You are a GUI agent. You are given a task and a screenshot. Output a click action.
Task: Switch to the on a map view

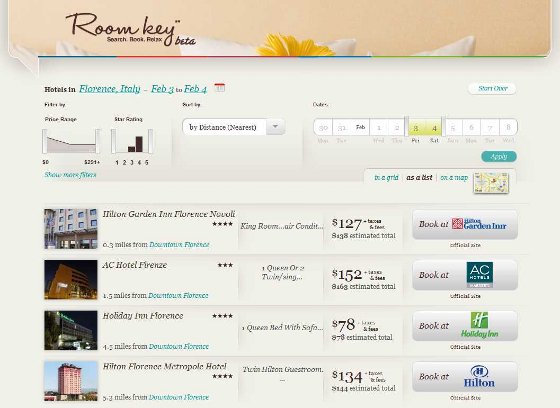click(454, 178)
